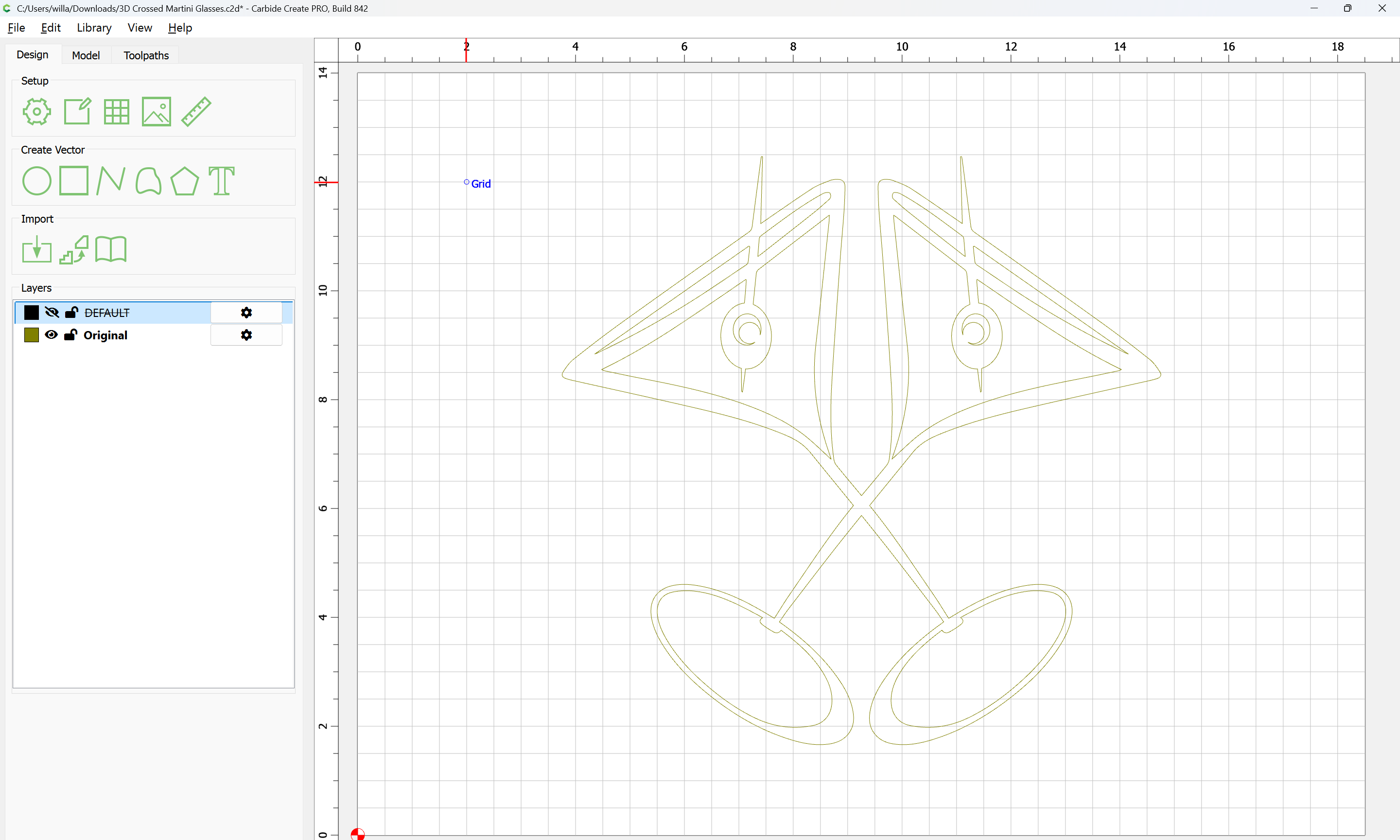Click the red origin marker on canvas
Image resolution: width=1400 pixels, height=840 pixels.
click(x=358, y=834)
